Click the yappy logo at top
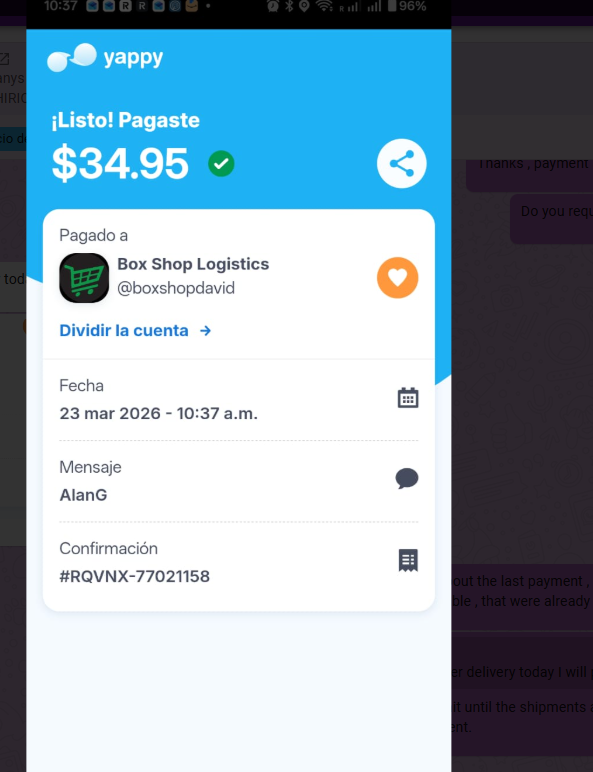The width and height of the screenshot is (593, 772). tap(105, 58)
